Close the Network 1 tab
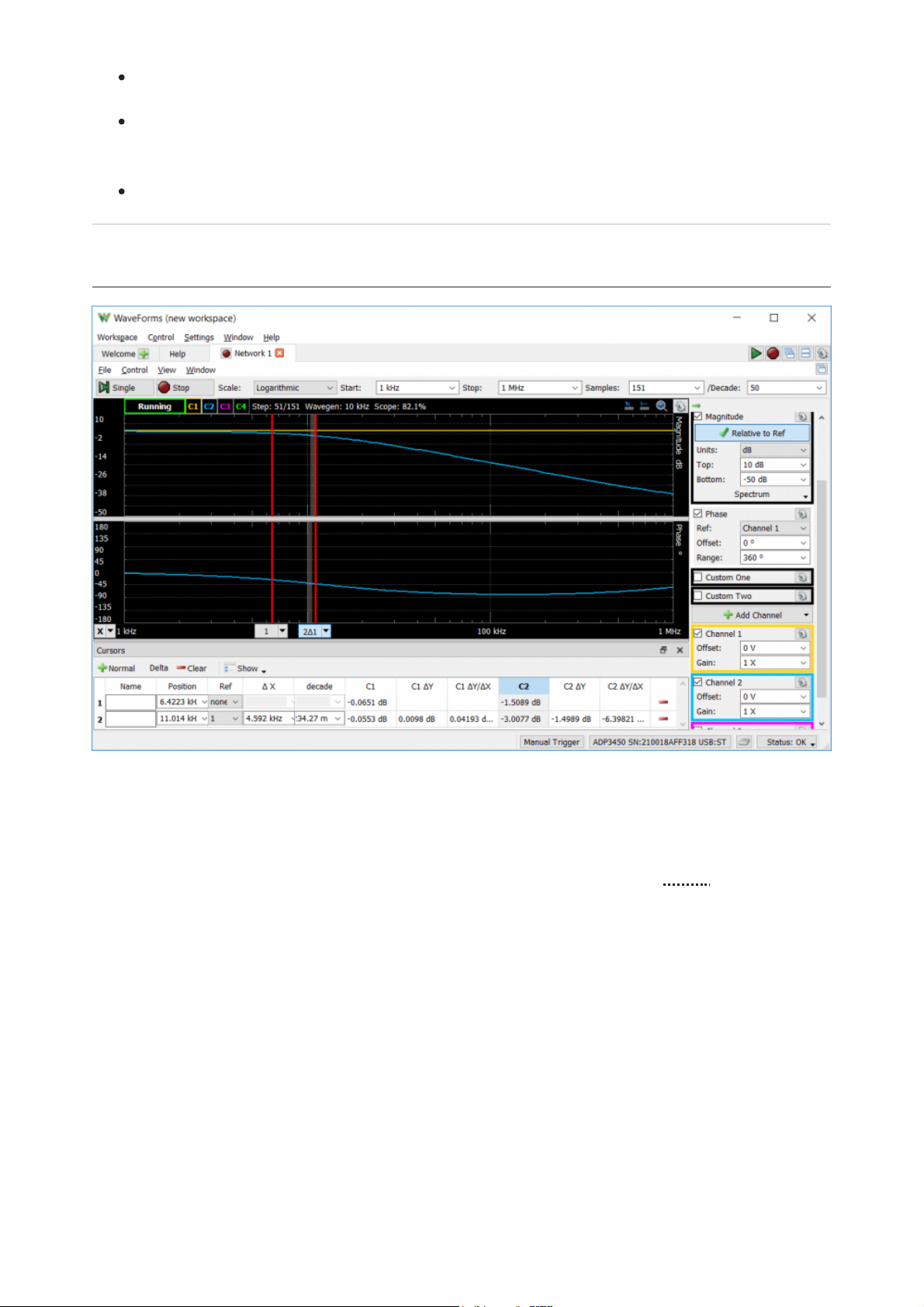 point(279,353)
